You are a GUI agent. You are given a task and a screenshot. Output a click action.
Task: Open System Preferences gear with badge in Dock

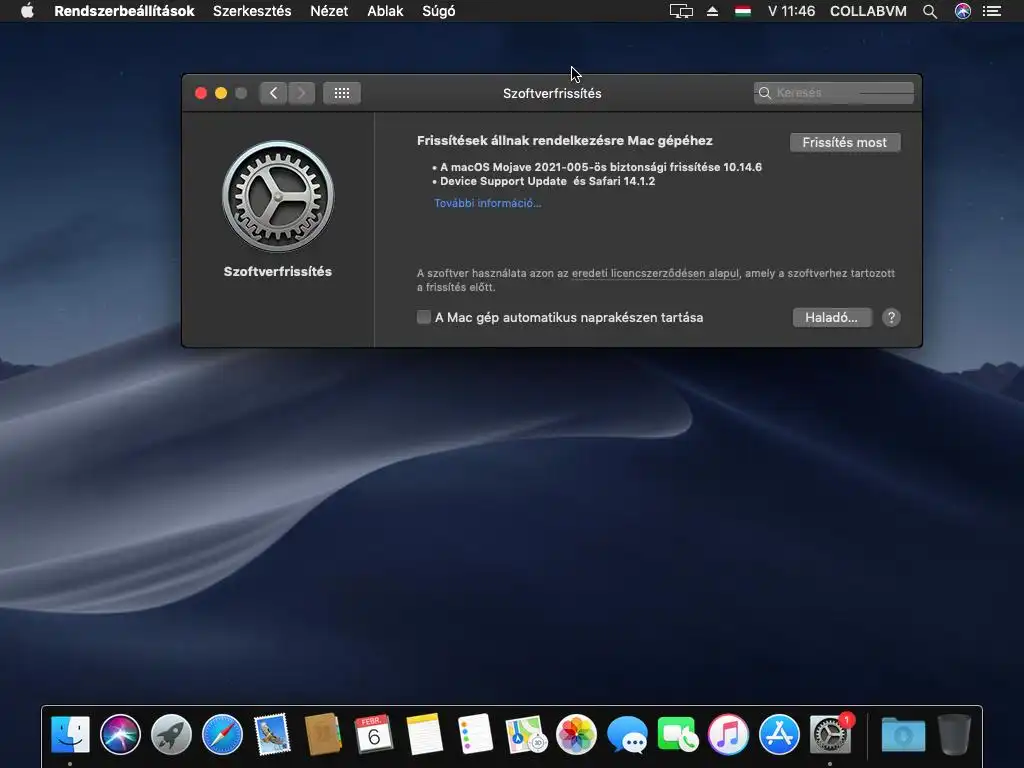830,735
